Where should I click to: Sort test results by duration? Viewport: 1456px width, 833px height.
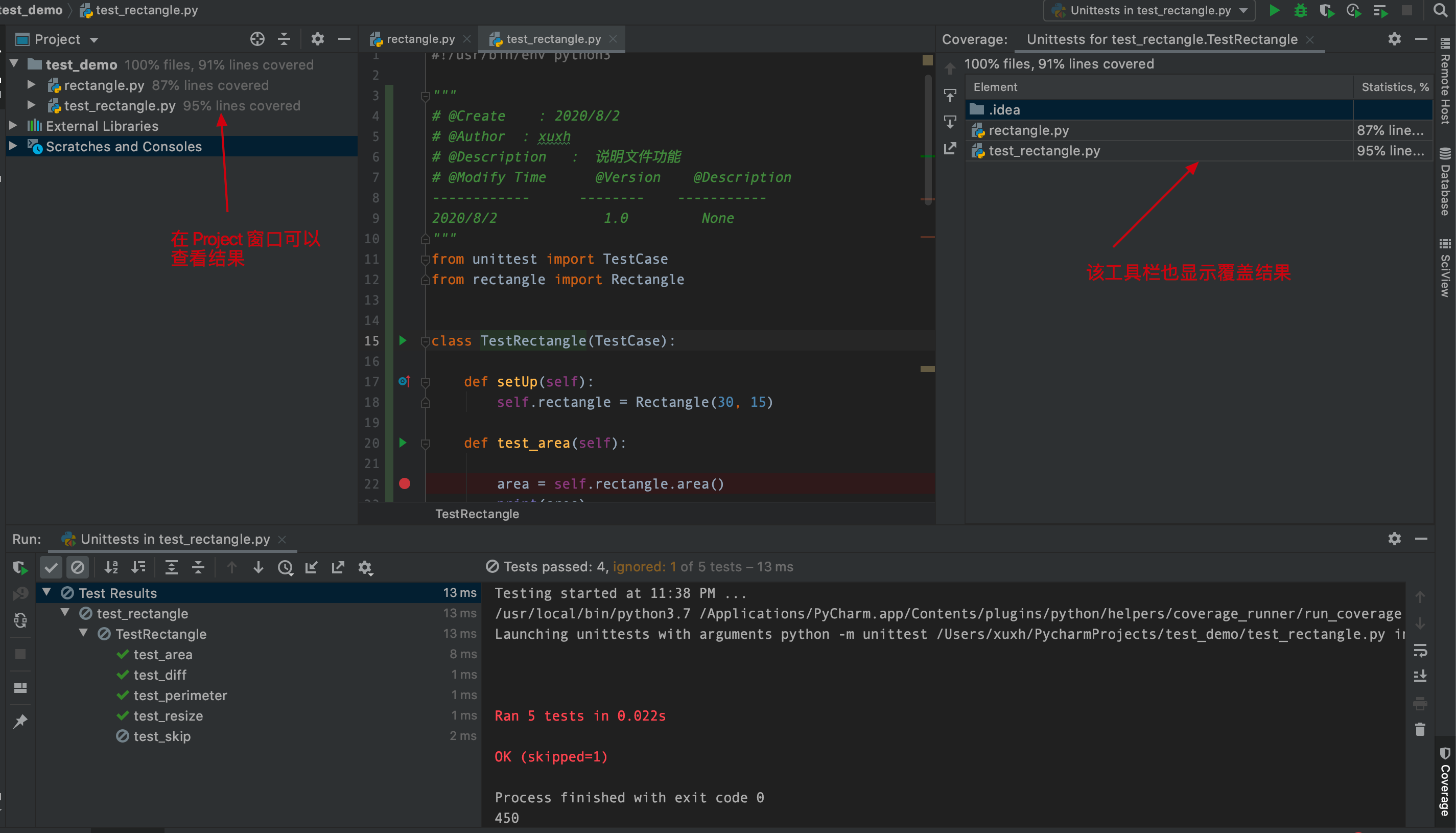pyautogui.click(x=138, y=567)
